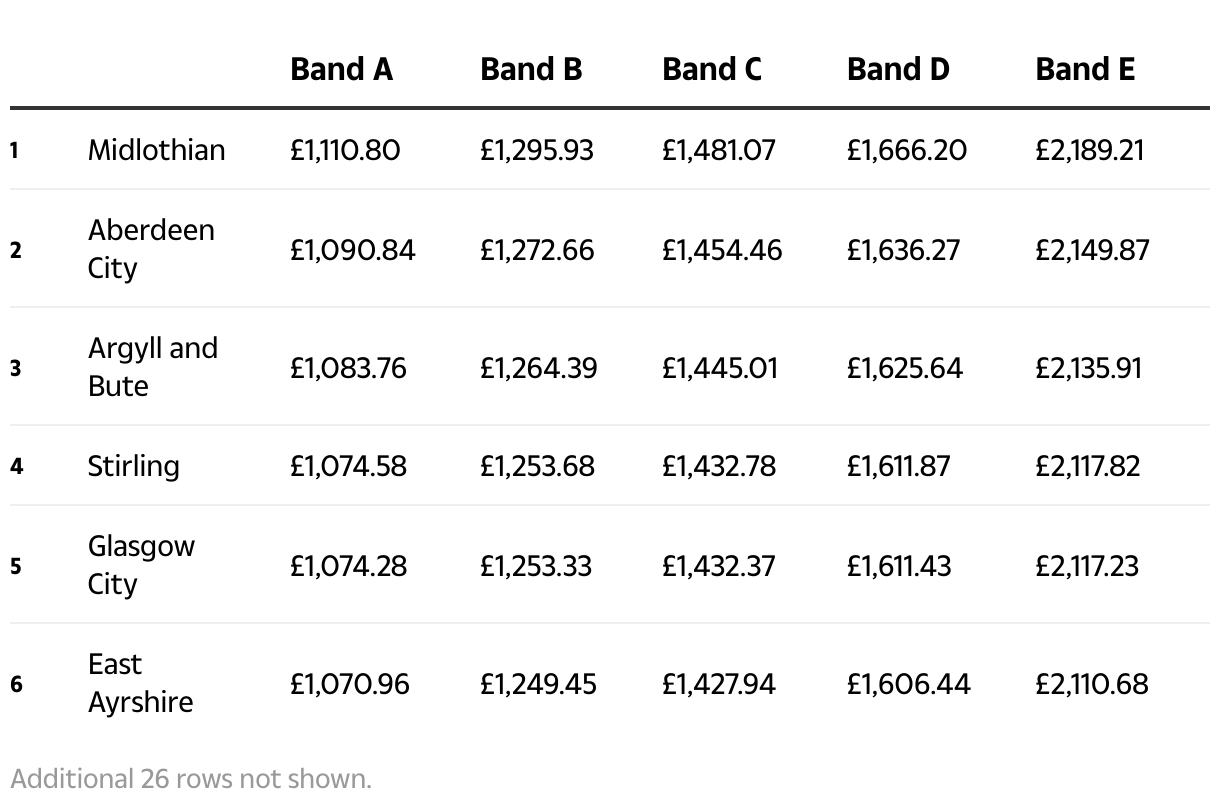Select the Band E column header
1220x806 pixels.
point(1085,69)
